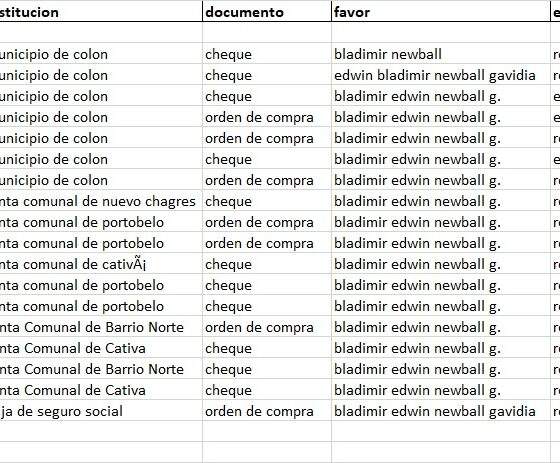
Task: Click the cell 'bladimir newball'
Action: (x=441, y=54)
